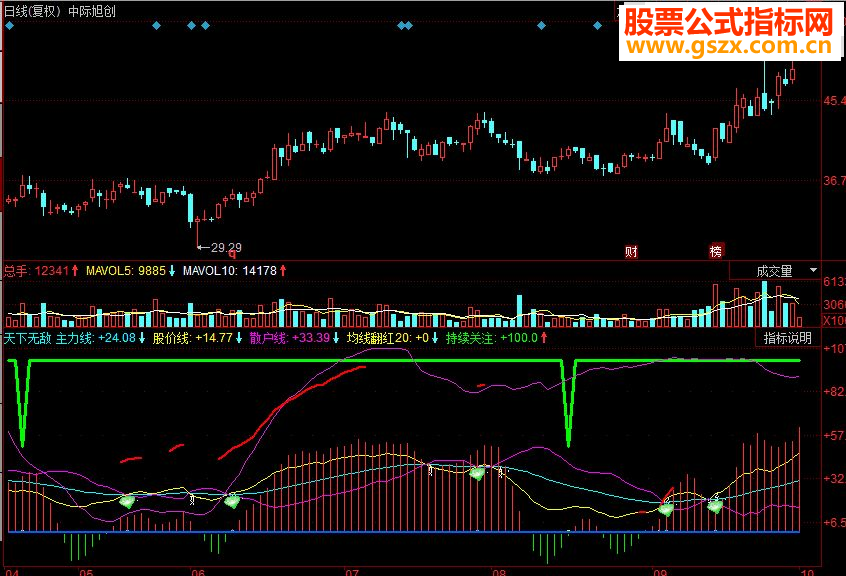Click the 指标说明 button

(787, 338)
